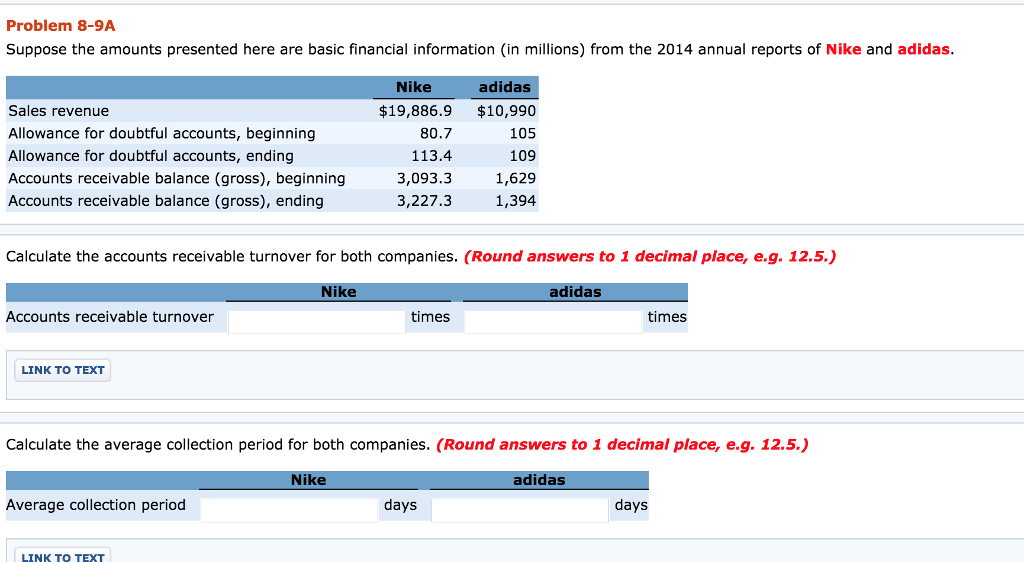Select adidas beginning receivable balance 1,629
Screen dimensions: 1024x562
(515, 178)
